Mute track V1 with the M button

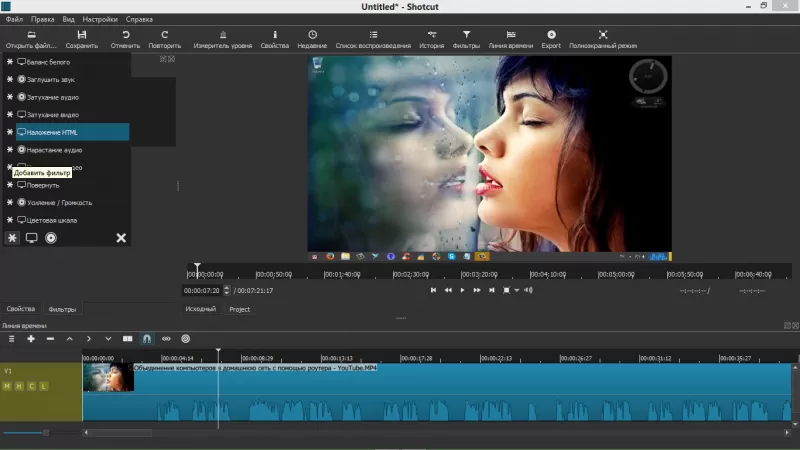click(x=7, y=386)
